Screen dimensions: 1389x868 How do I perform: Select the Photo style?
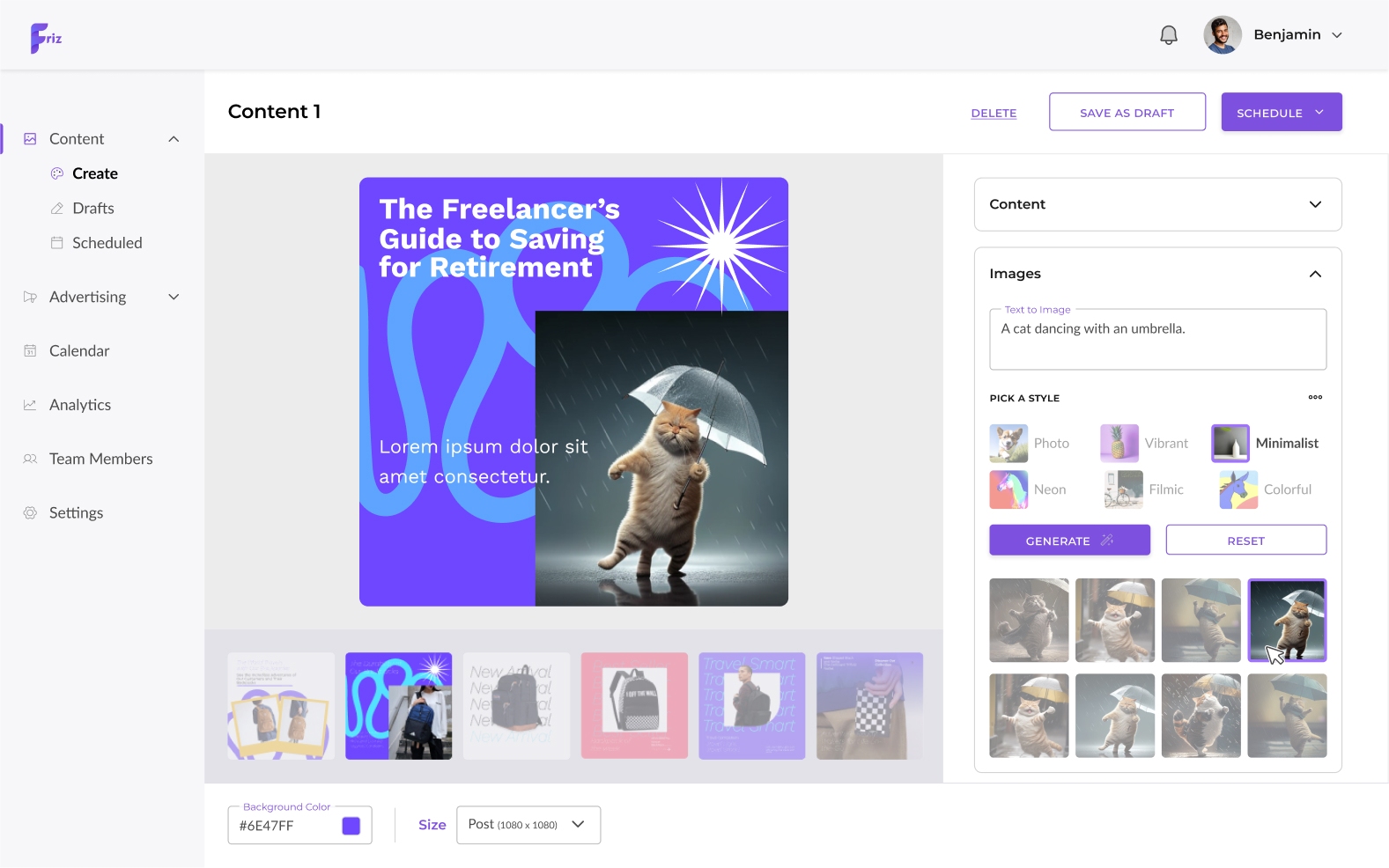[1030, 443]
